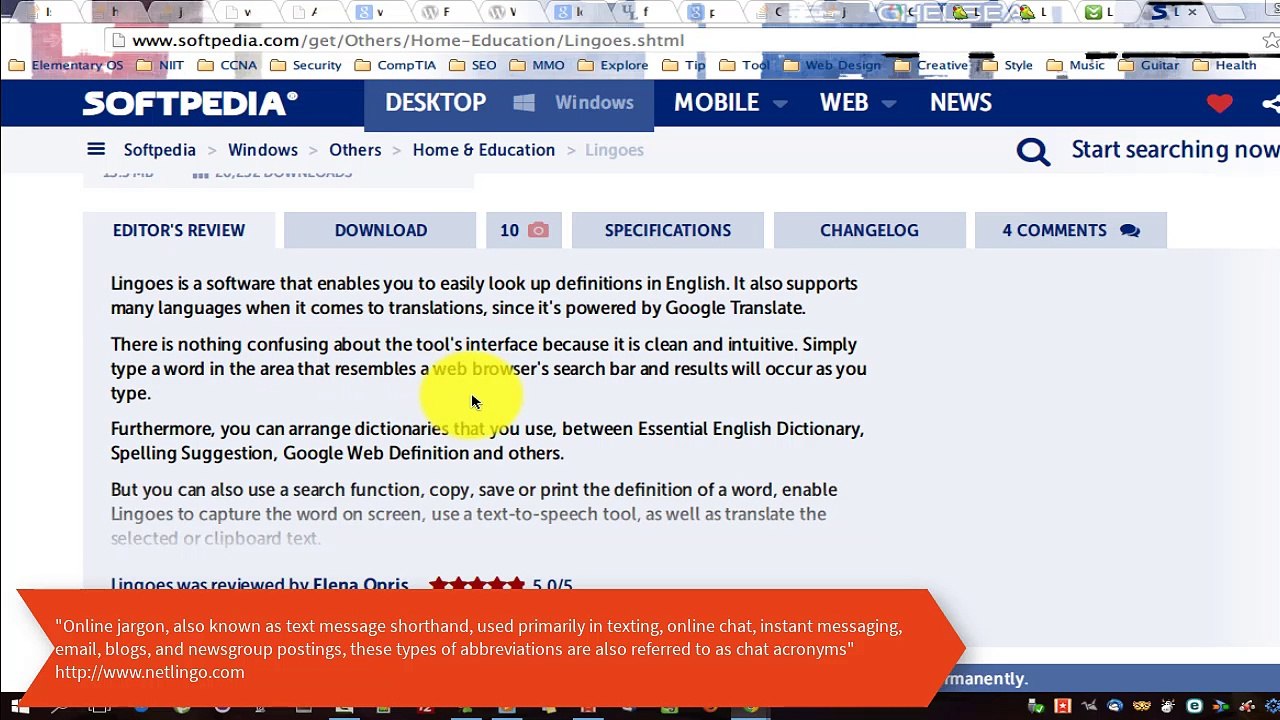Click the Lingoes breadcrumb item
The width and height of the screenshot is (1280, 720).
pos(614,150)
